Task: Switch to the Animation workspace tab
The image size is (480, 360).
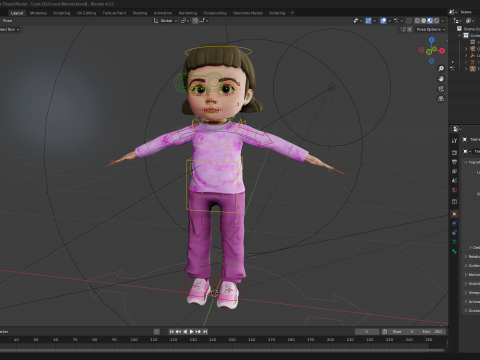Action: (x=163, y=13)
